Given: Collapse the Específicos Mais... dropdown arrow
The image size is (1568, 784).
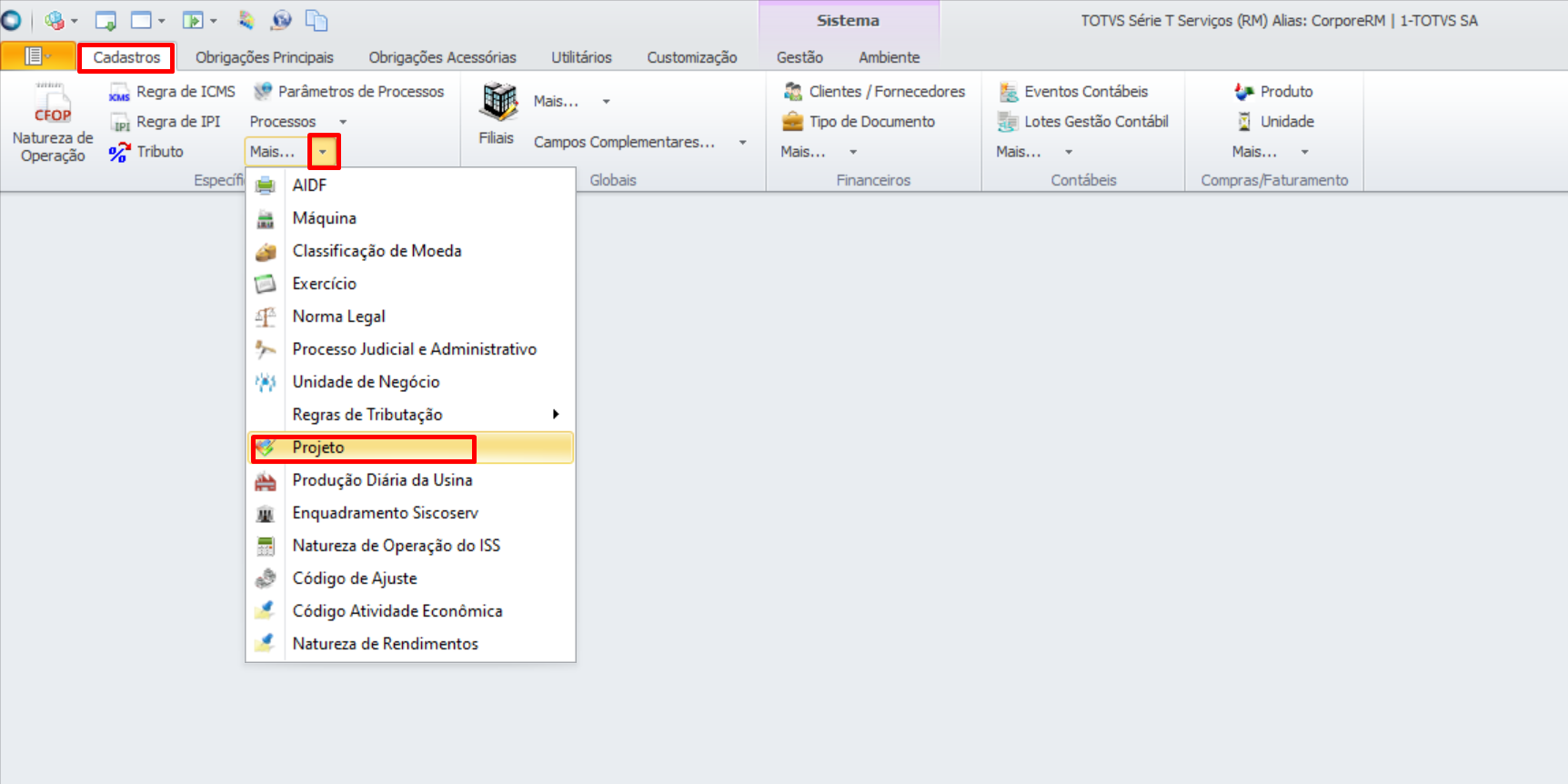Looking at the screenshot, I should coord(324,152).
